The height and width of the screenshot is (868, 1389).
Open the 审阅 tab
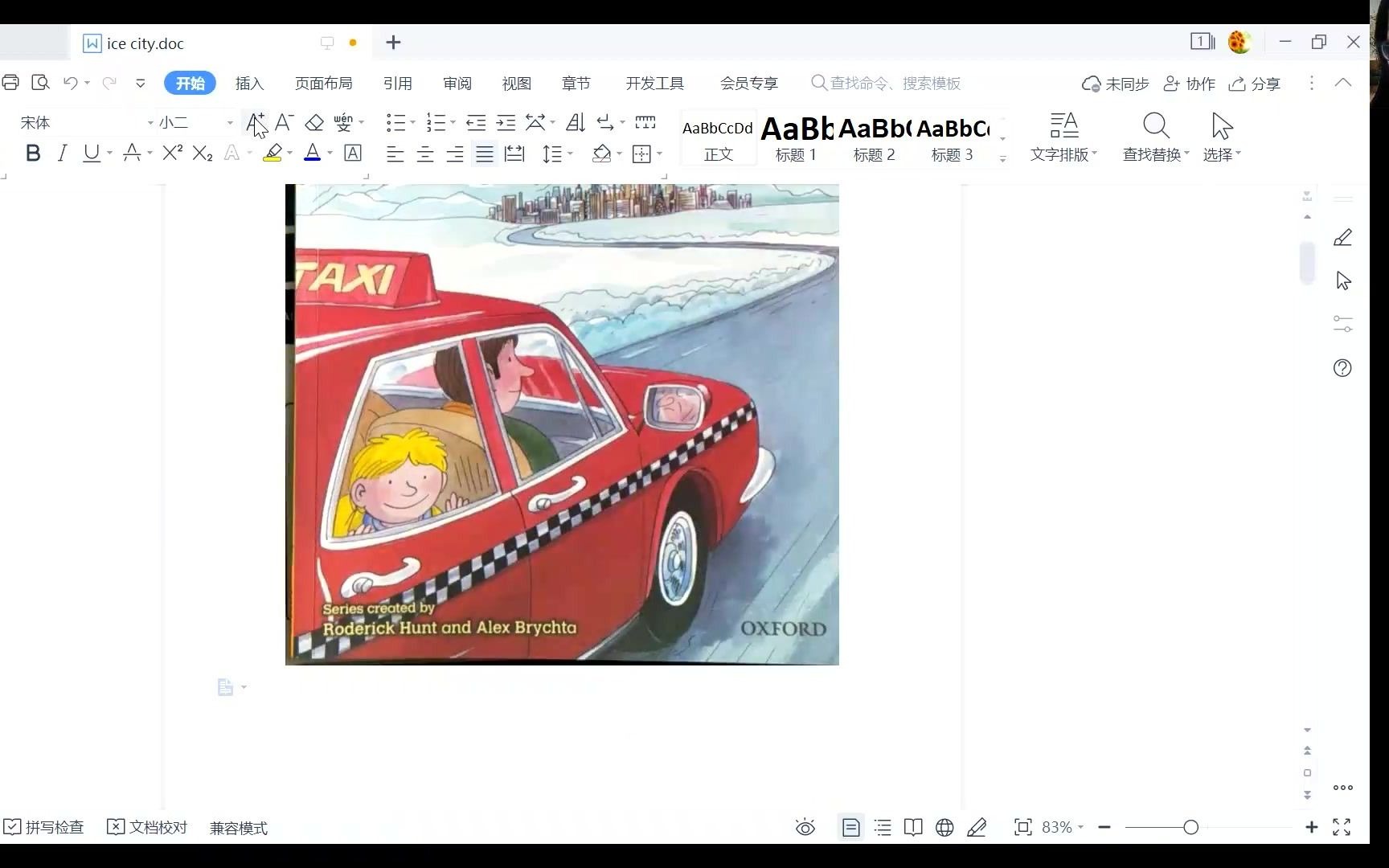coord(457,83)
